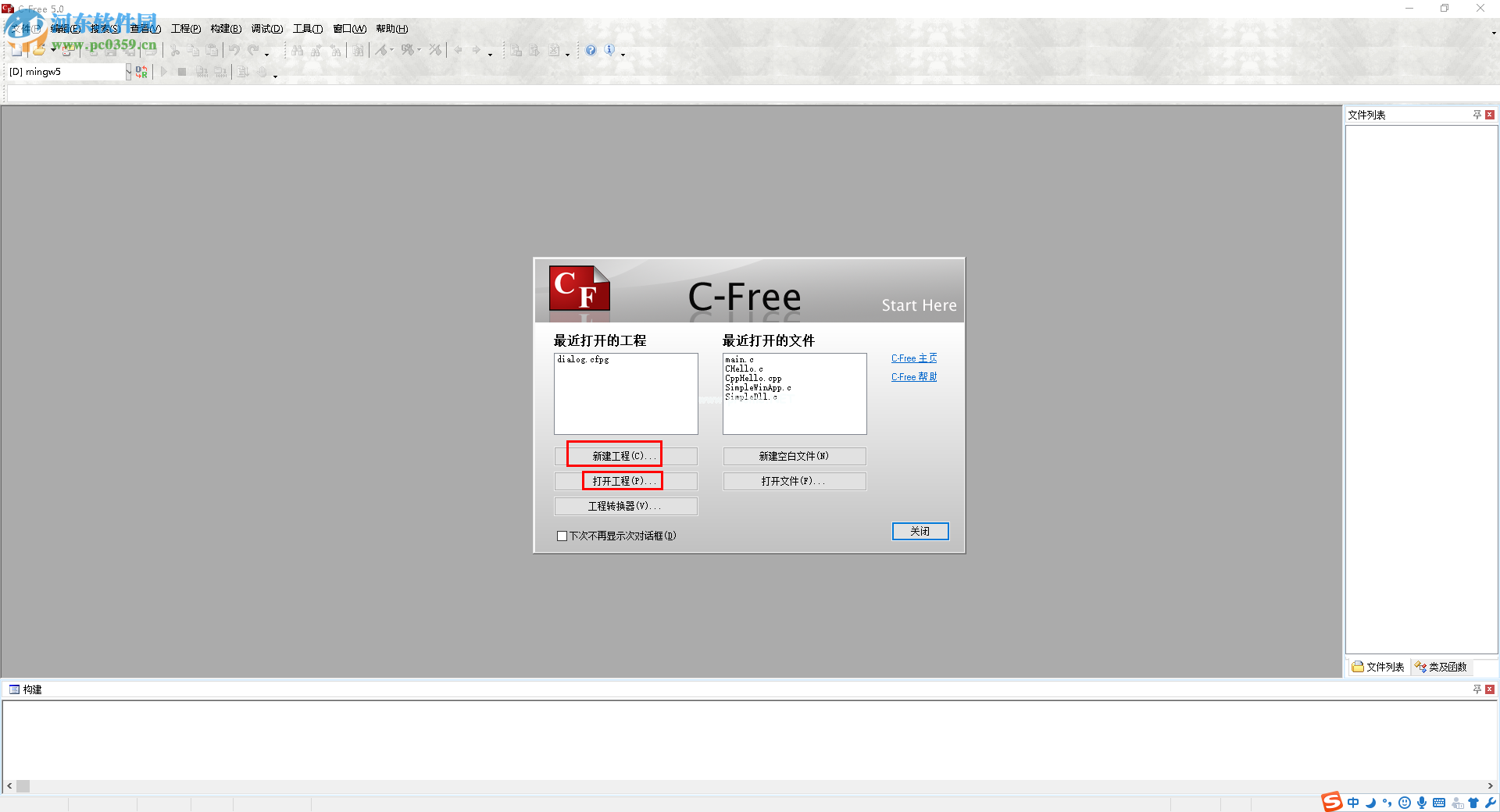Toggle Sogou half-moon full/half width mode

coord(1370,803)
